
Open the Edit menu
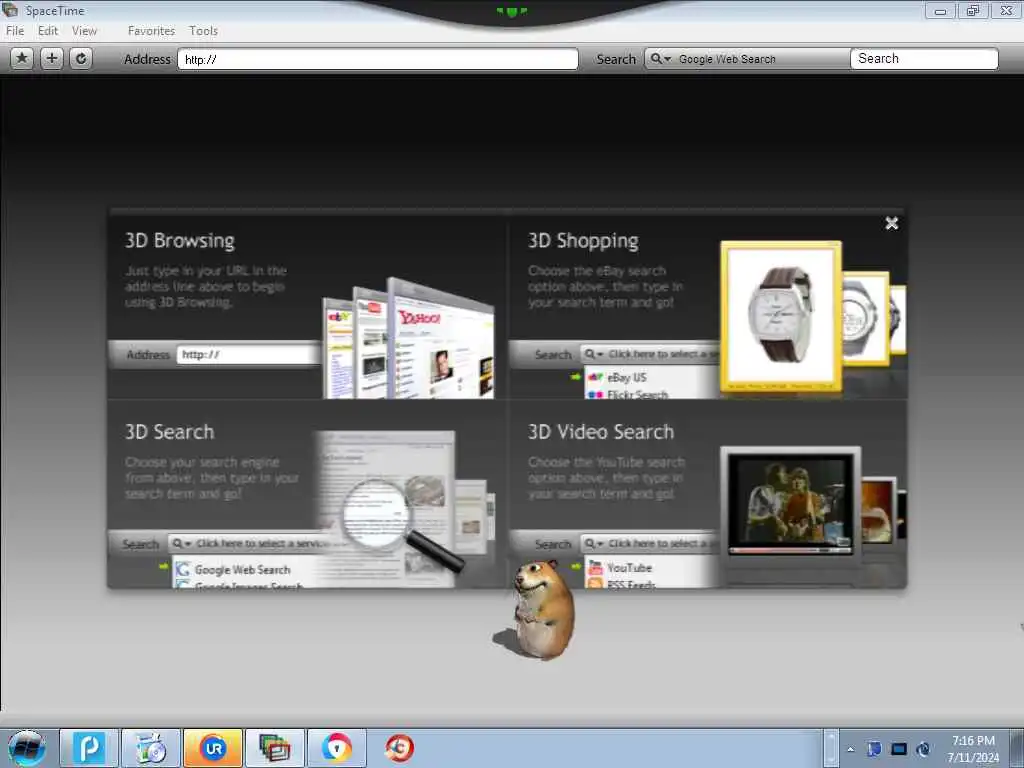48,31
